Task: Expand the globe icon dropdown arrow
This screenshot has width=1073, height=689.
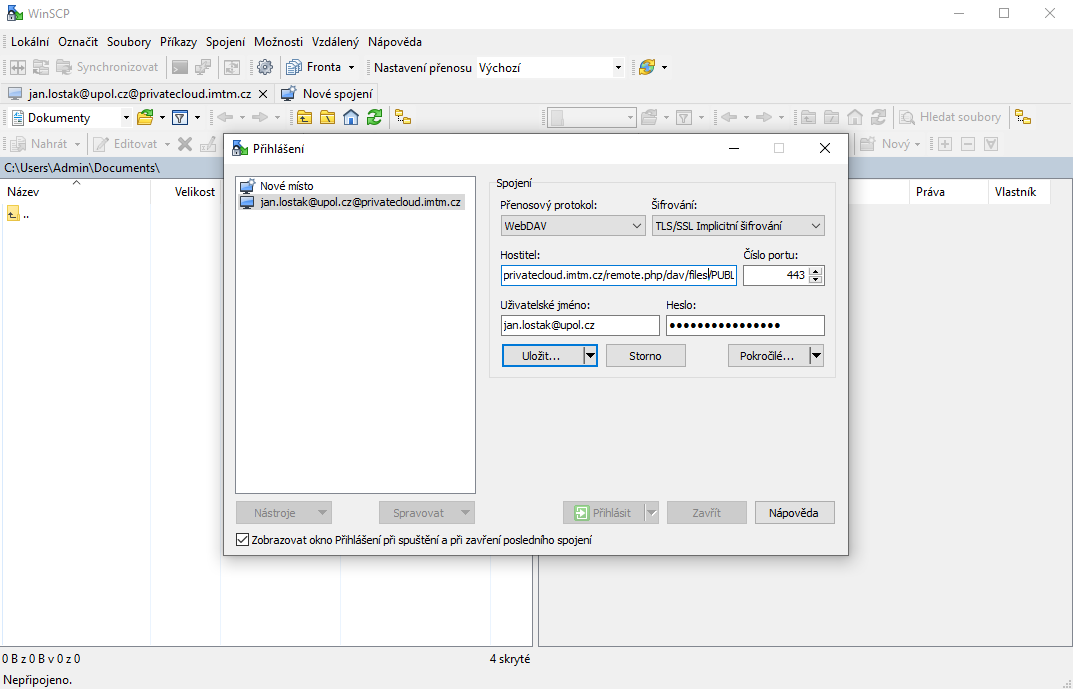Action: [664, 67]
